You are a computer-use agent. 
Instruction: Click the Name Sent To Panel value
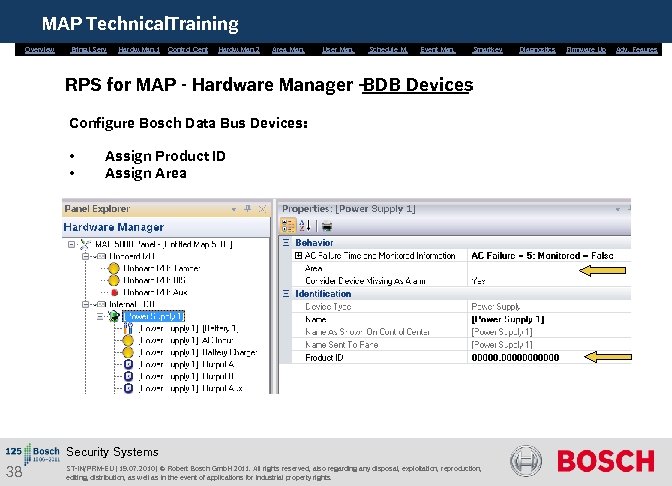tap(502, 345)
